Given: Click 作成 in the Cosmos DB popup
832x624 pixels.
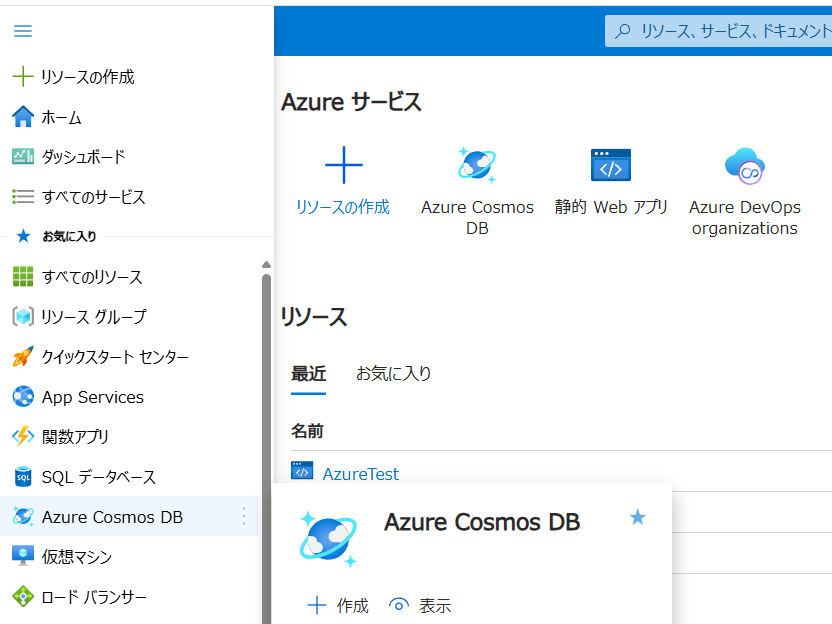Looking at the screenshot, I should click(338, 605).
